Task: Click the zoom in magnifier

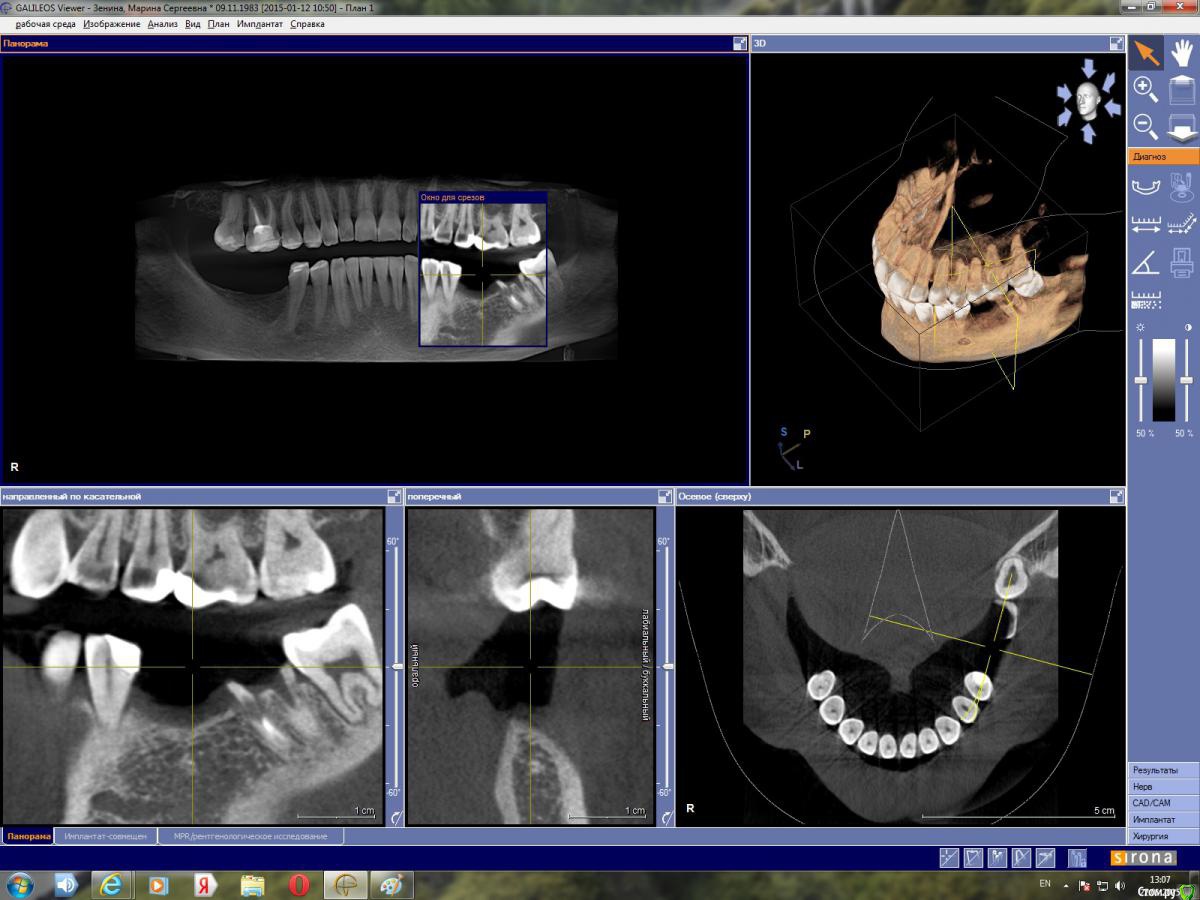Action: (x=1146, y=90)
